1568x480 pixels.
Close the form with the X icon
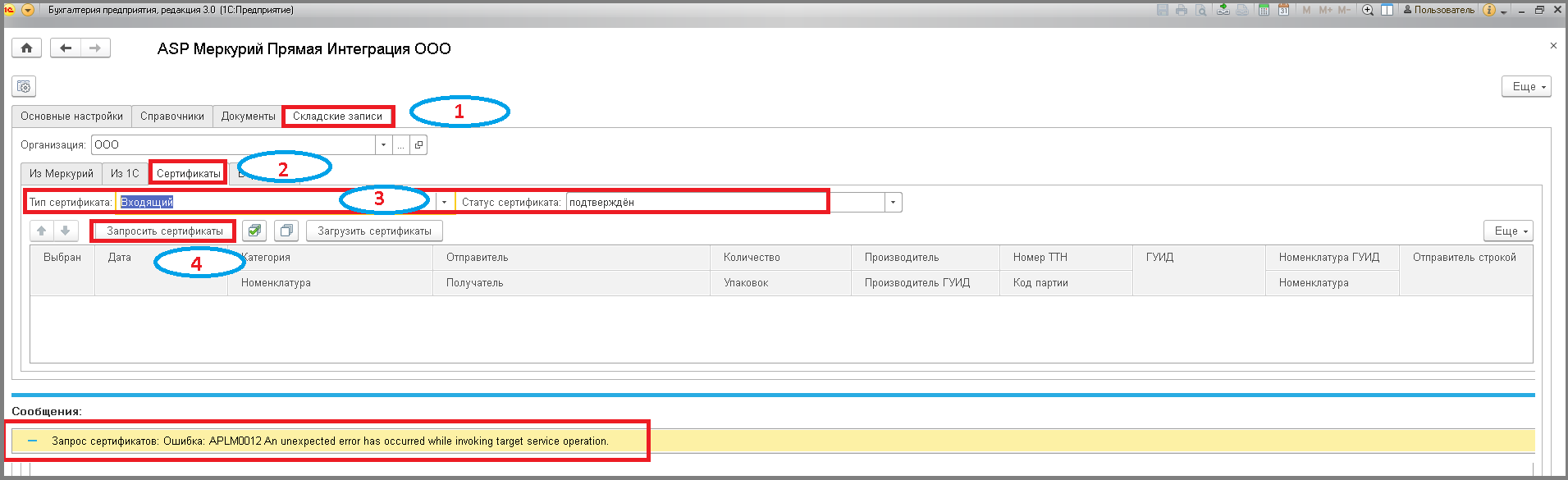pos(1553,46)
